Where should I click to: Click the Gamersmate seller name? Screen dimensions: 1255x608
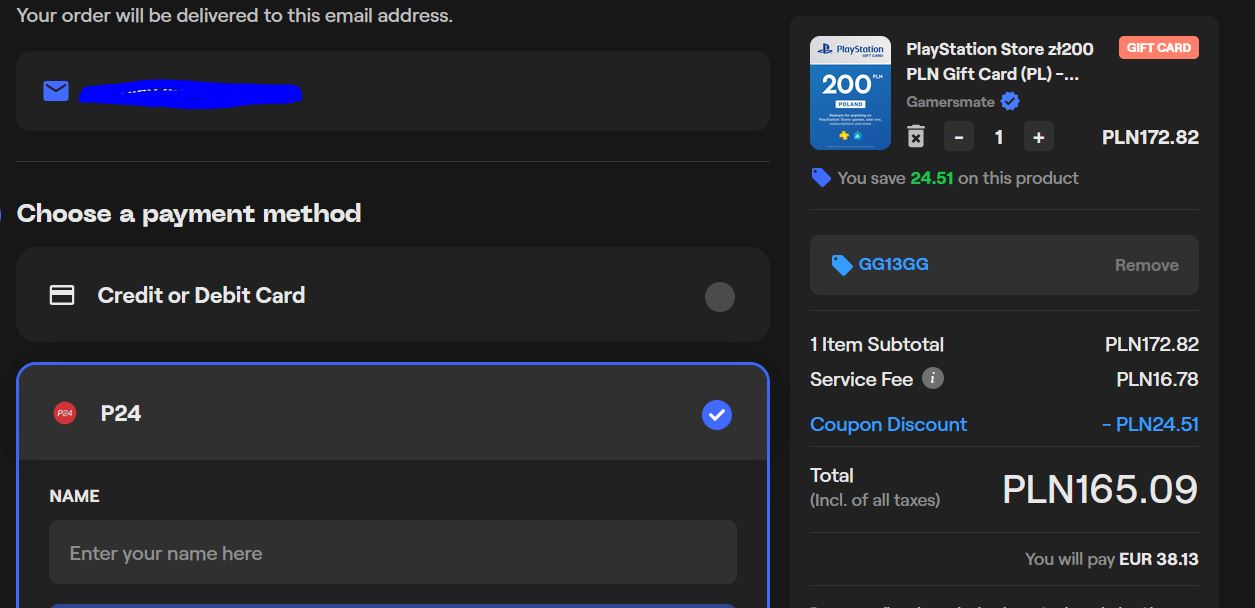click(950, 102)
